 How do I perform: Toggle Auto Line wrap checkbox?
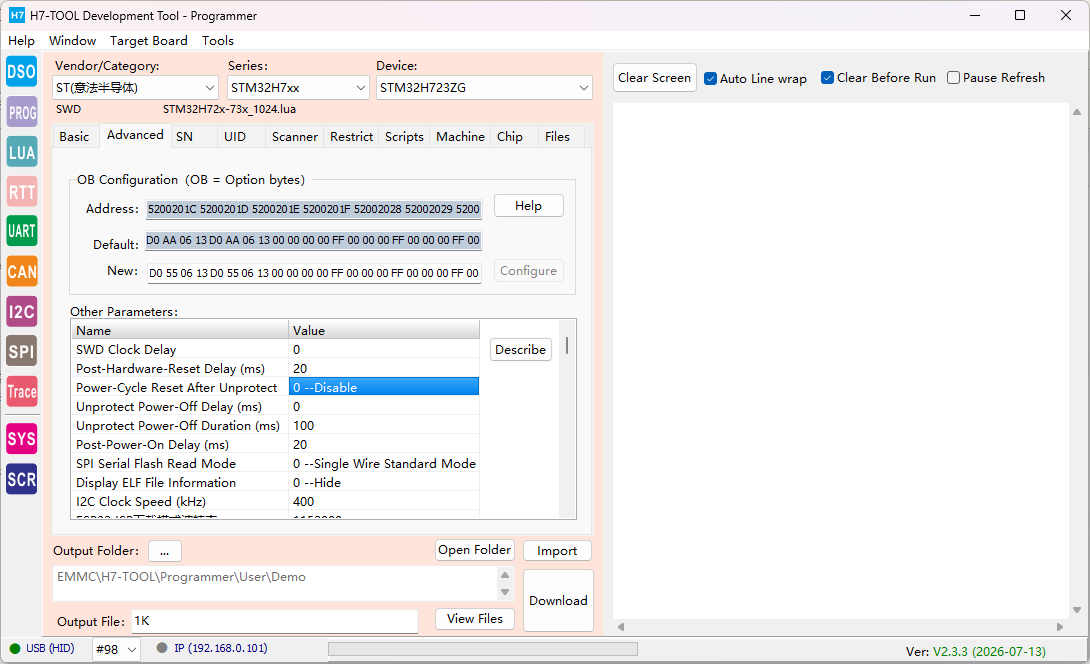pyautogui.click(x=710, y=79)
